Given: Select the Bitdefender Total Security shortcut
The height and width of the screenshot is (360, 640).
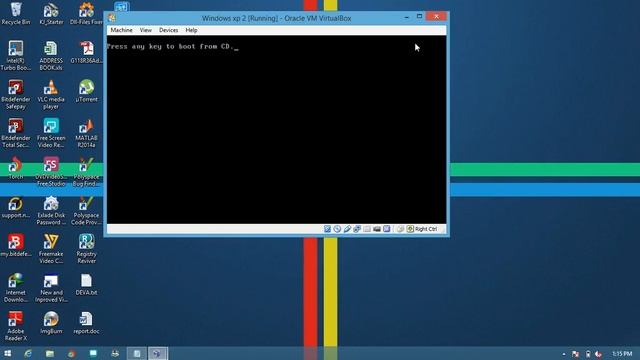Looking at the screenshot, I should (x=16, y=133).
